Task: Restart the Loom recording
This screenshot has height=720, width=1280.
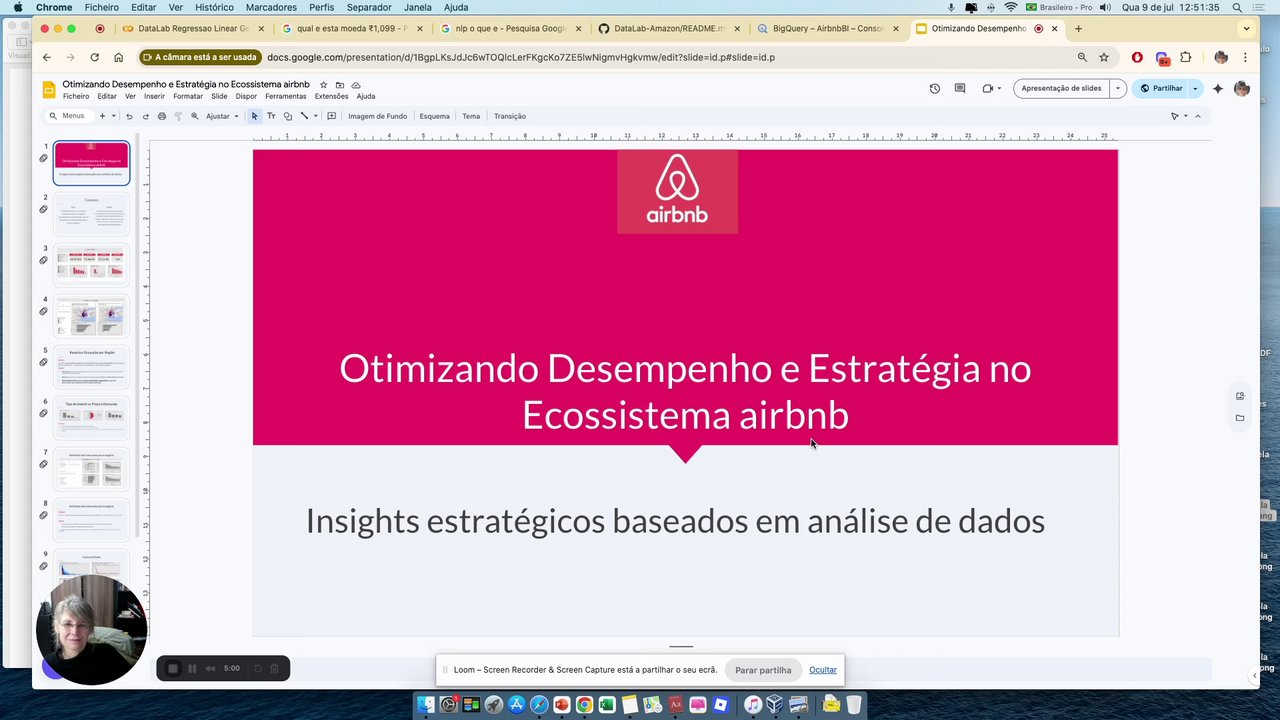Action: click(257, 668)
